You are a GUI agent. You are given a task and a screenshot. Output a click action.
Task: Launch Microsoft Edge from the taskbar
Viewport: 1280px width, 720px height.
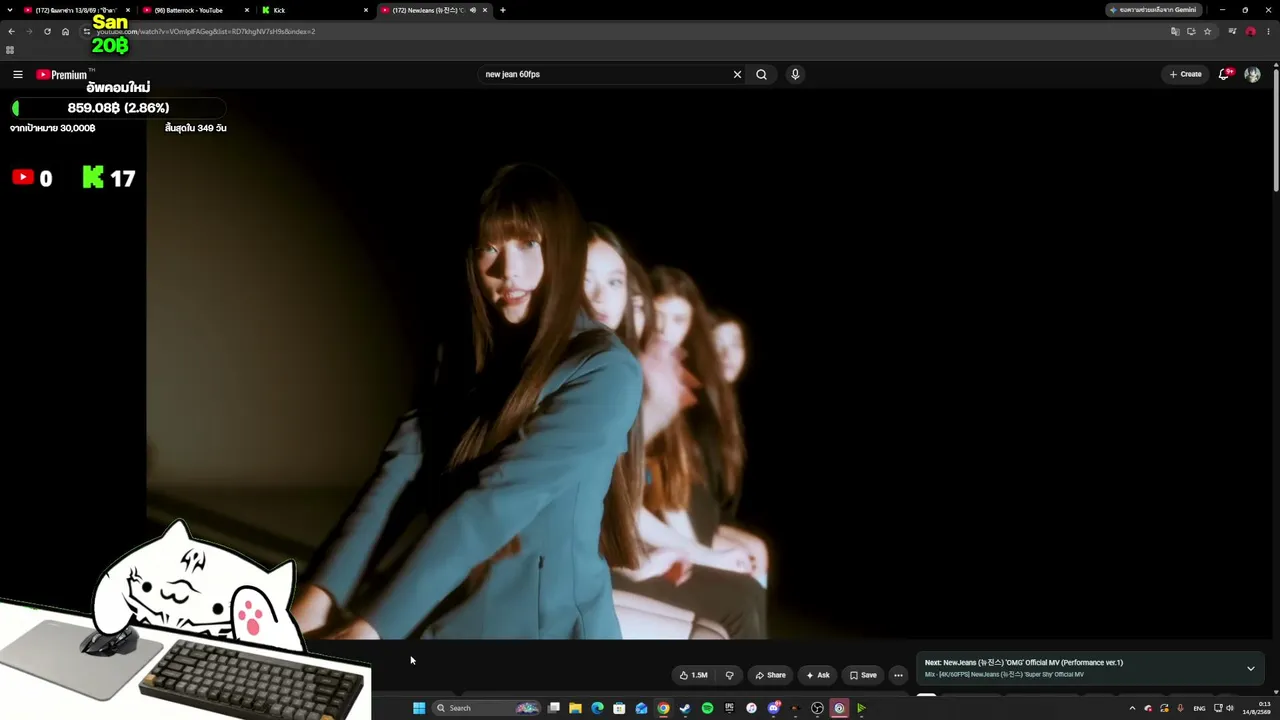click(x=597, y=708)
